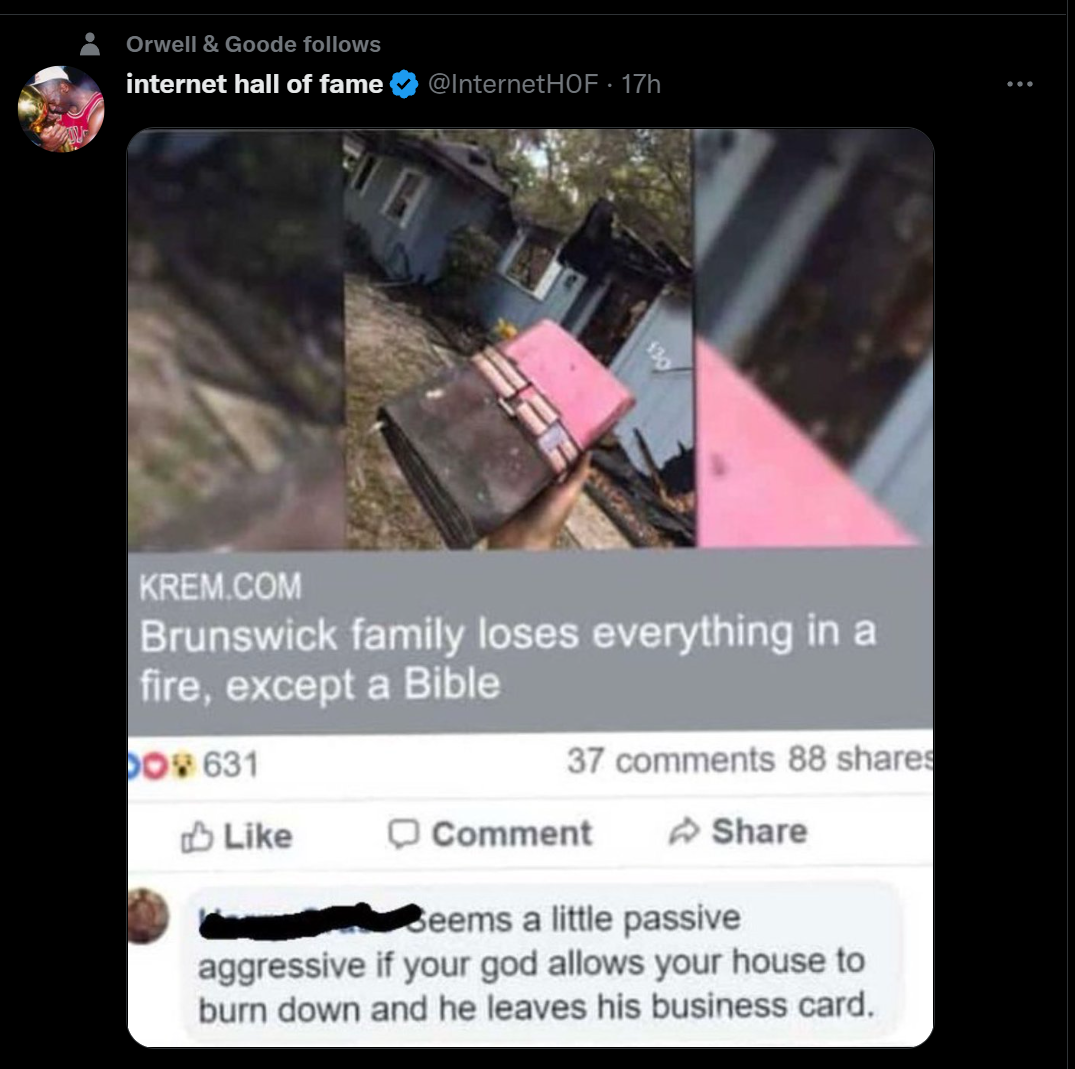This screenshot has width=1075, height=1069.
Task: Click the internet hall of fame display name
Action: [254, 84]
